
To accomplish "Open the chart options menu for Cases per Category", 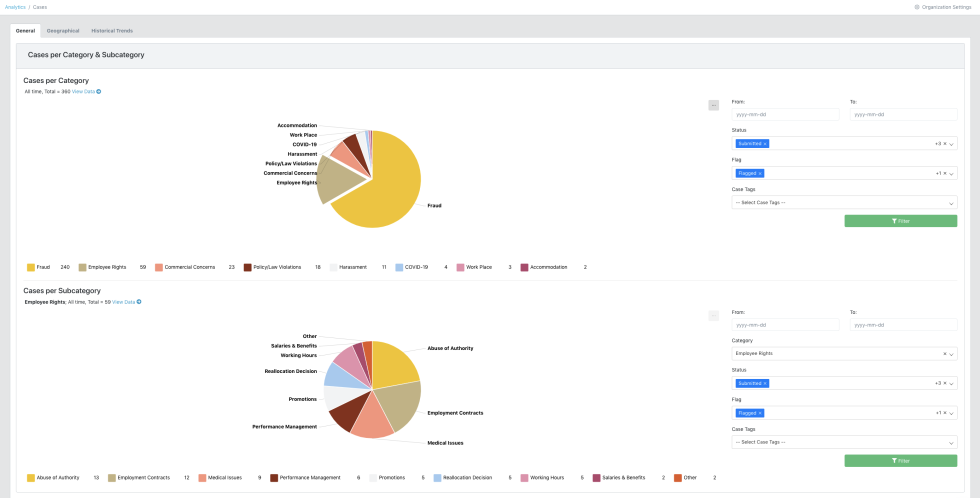I will pyautogui.click(x=713, y=105).
